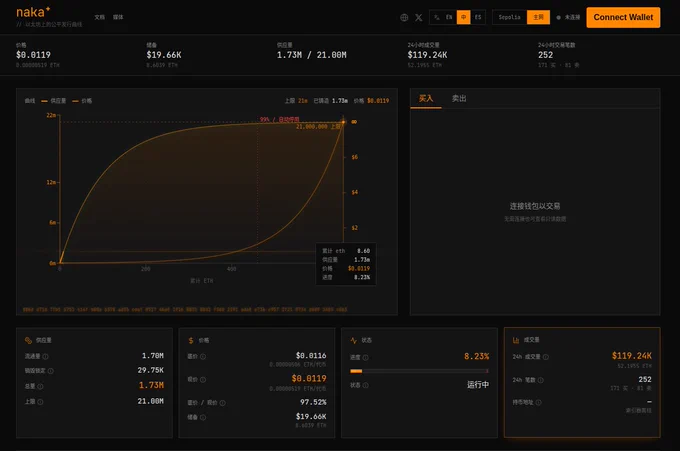Click the unconnected status dot indicator
Image resolution: width=680 pixels, height=451 pixels.
[559, 17]
